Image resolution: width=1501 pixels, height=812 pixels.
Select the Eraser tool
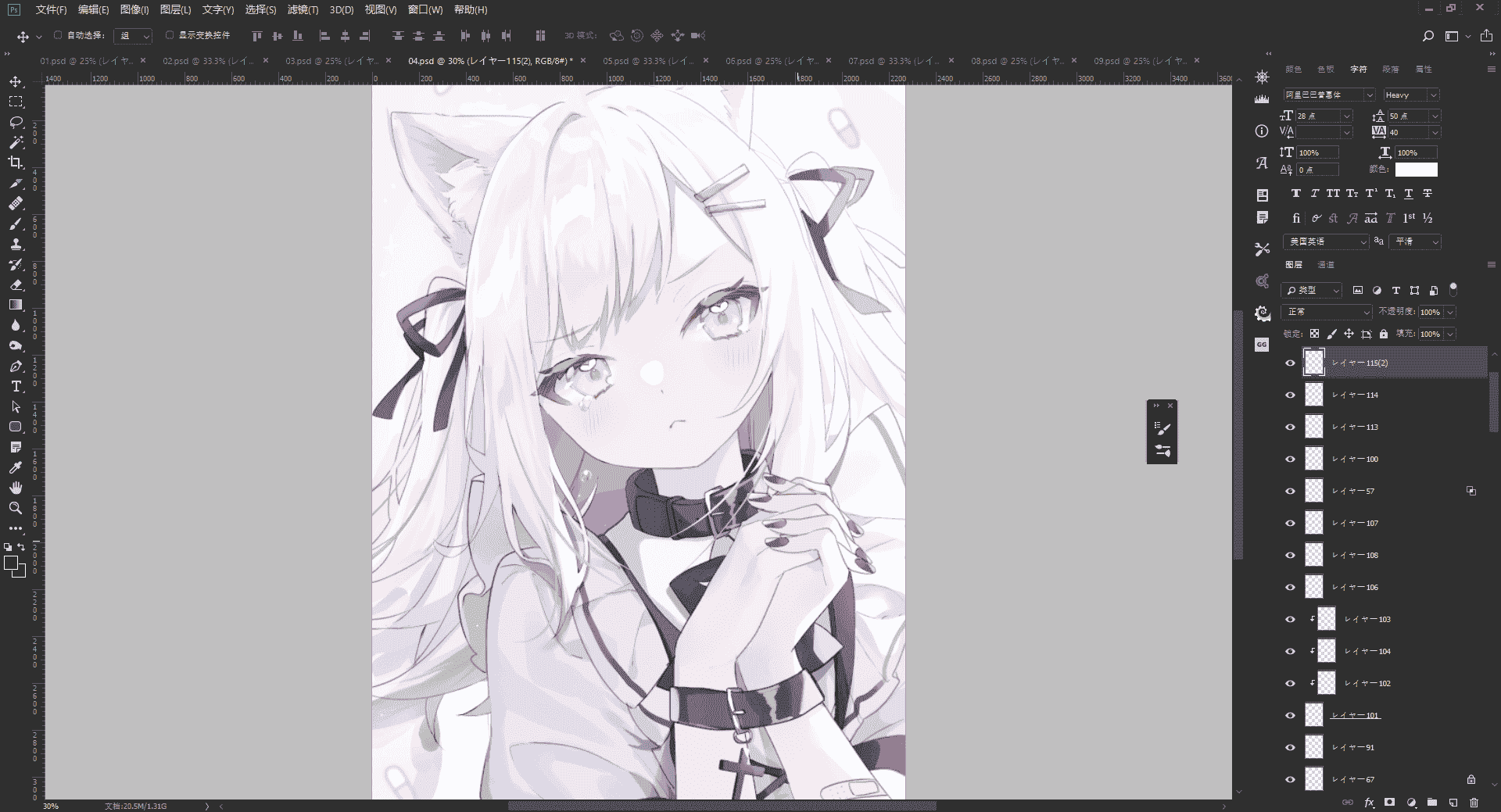coord(16,285)
